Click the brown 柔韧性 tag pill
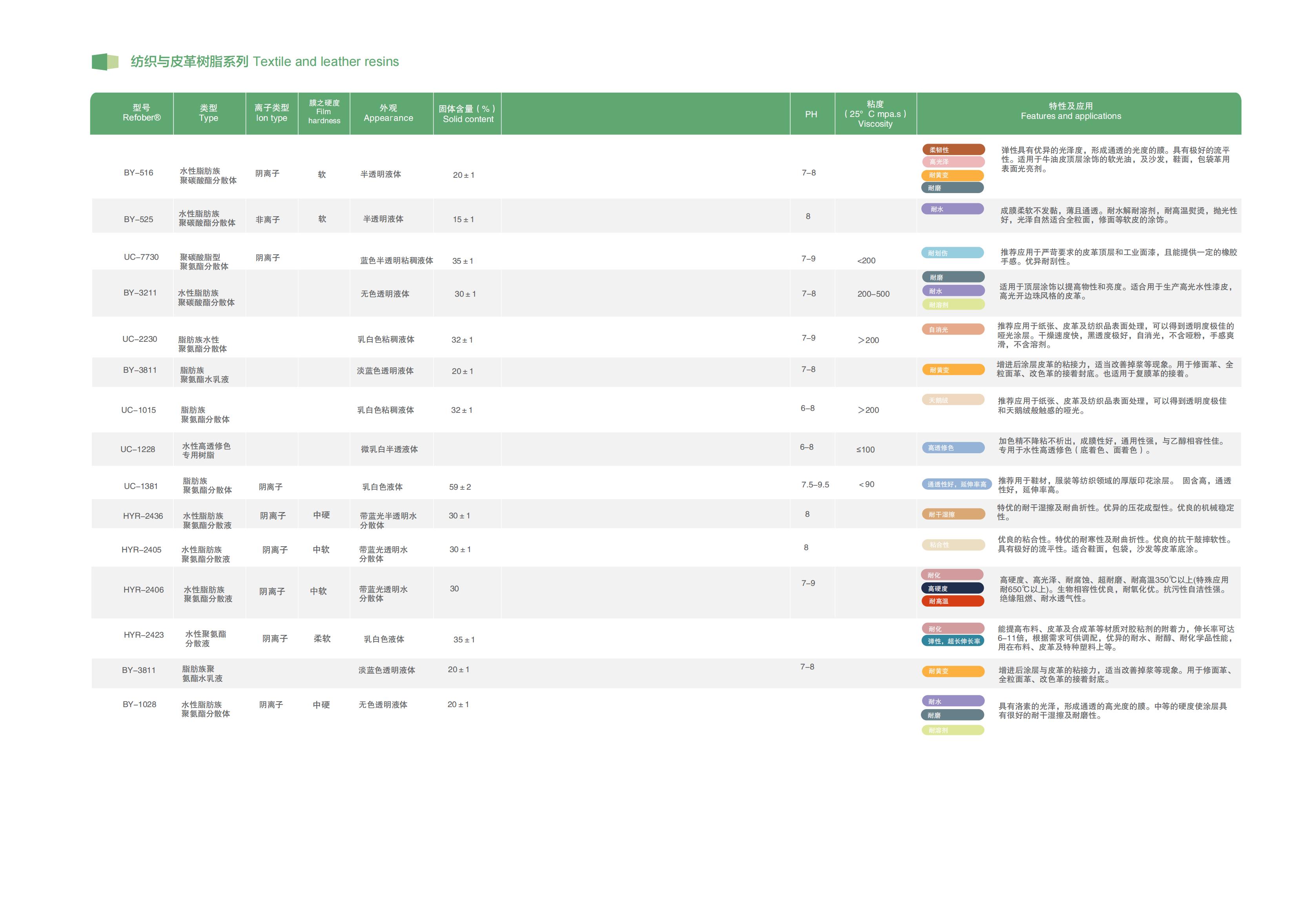Screen dimensions: 1316x899 (953, 150)
